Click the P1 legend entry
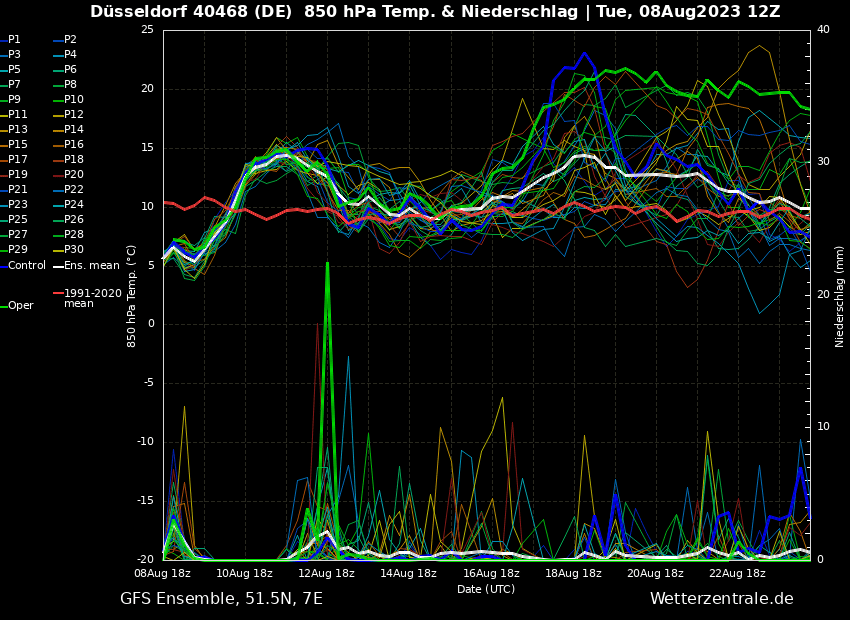Image resolution: width=850 pixels, height=620 pixels. coord(14,40)
